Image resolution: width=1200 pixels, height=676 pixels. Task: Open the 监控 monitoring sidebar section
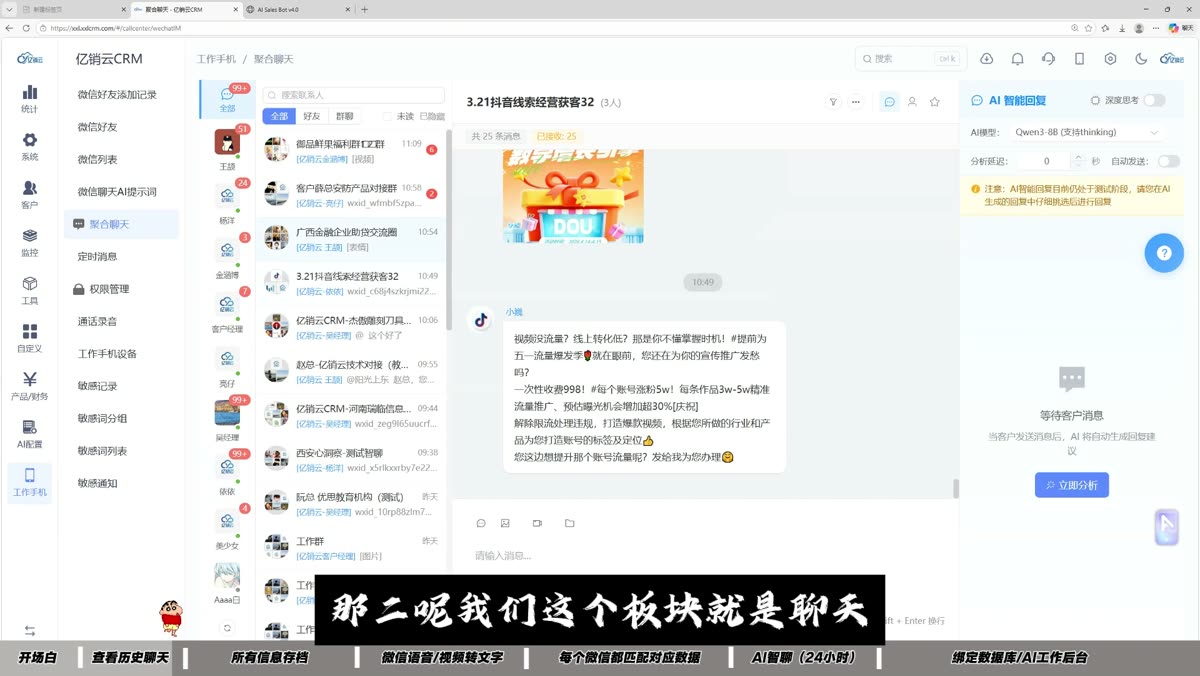[30, 242]
